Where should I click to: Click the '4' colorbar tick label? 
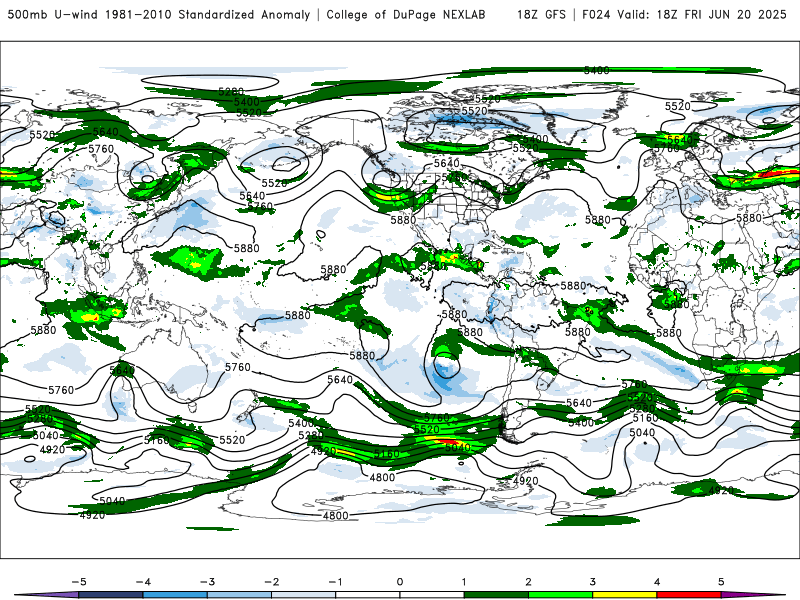tap(657, 582)
